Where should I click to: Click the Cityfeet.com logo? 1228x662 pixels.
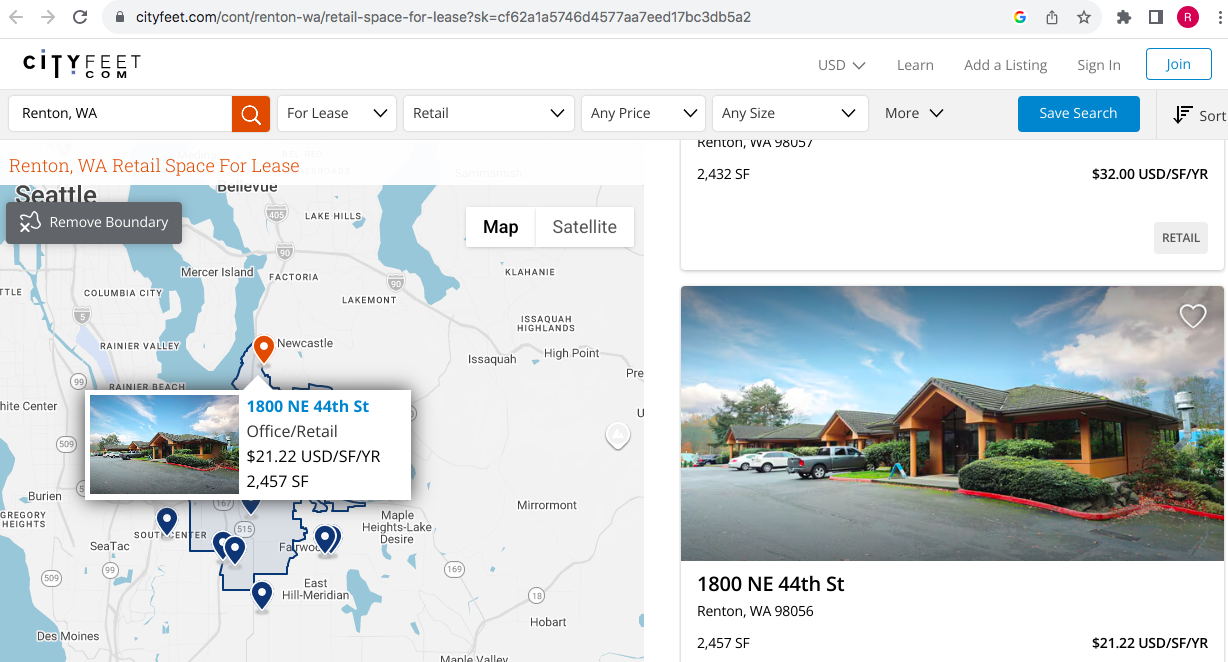[x=82, y=65]
